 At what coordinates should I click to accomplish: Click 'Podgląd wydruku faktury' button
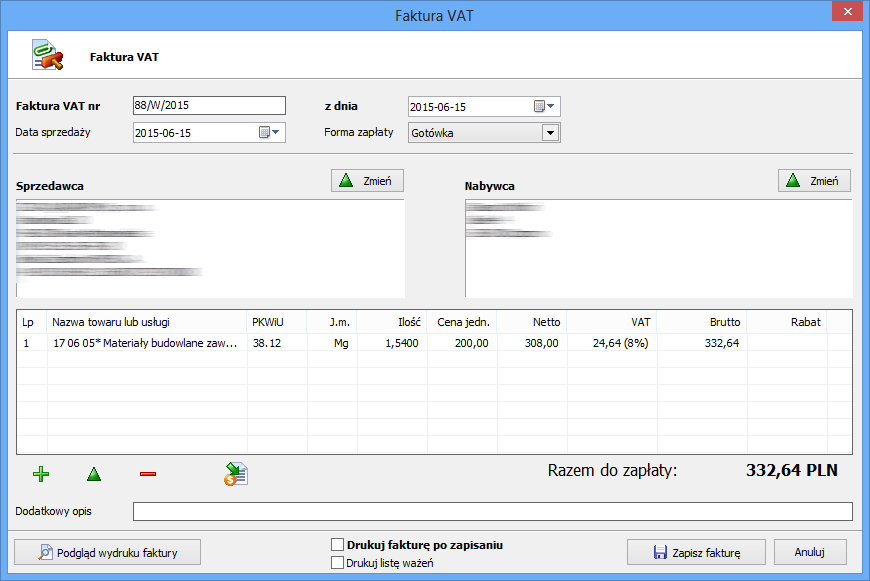tap(108, 552)
